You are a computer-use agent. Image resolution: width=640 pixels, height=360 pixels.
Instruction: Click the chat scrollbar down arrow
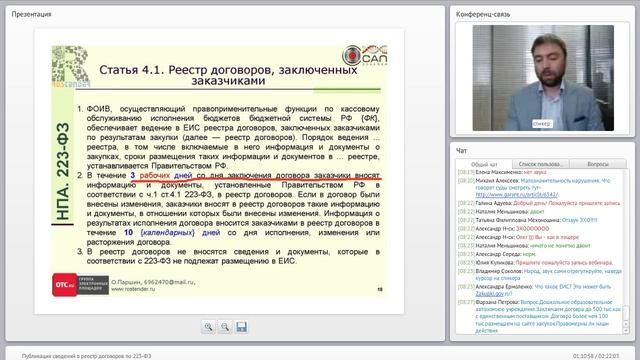(626, 329)
